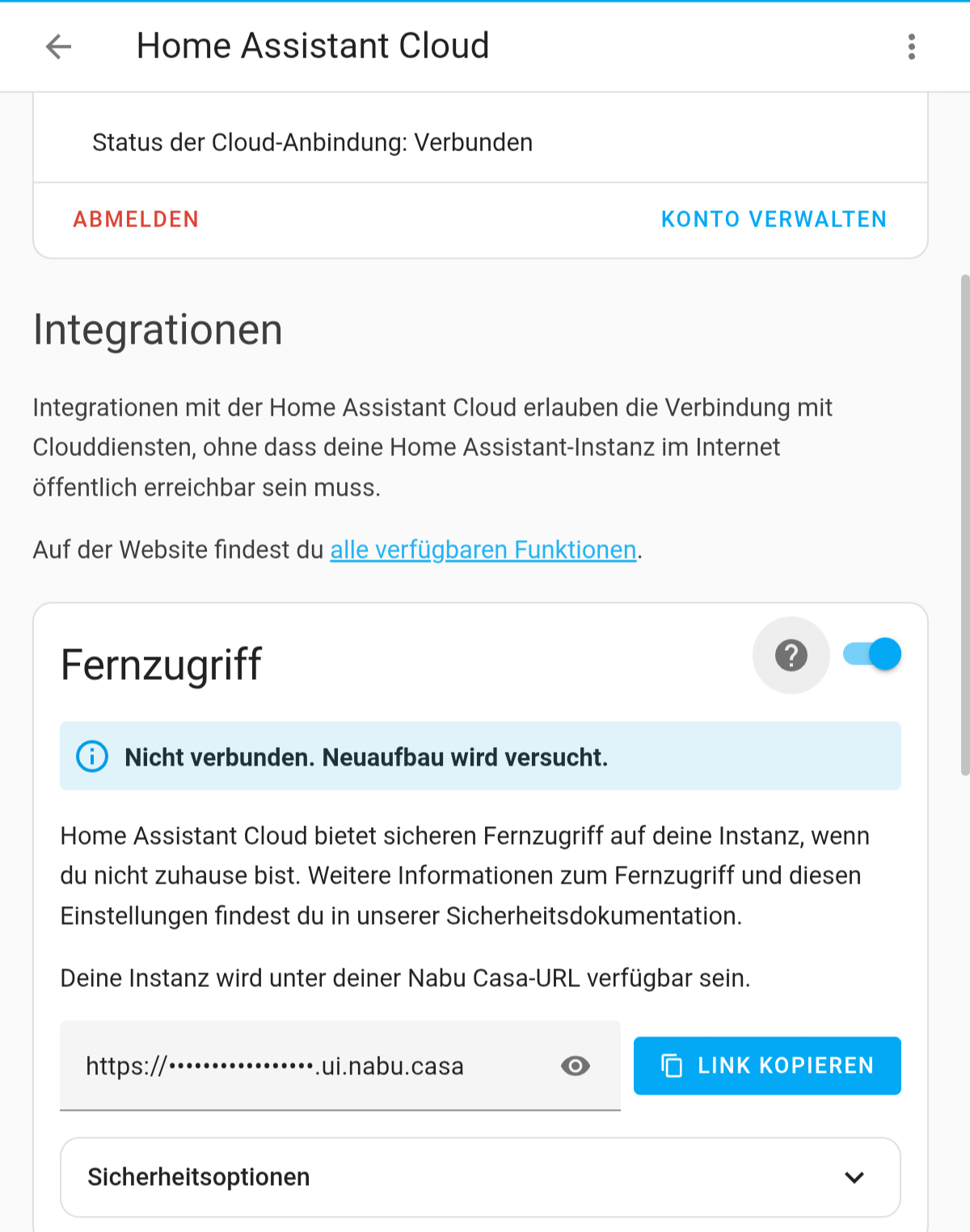Open KONTO VERWALTEN
This screenshot has width=970, height=1232.
point(774,219)
